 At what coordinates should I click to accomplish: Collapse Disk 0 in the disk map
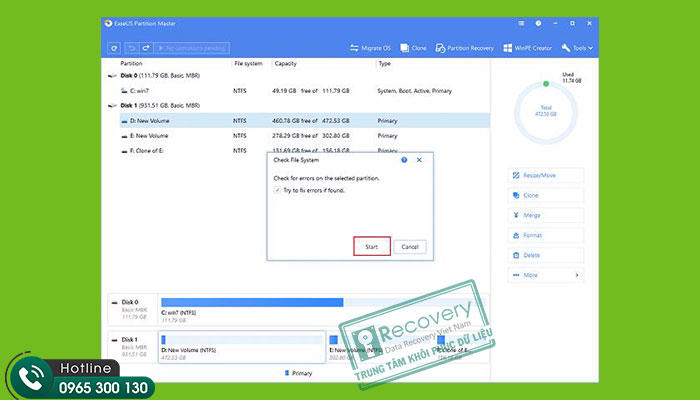point(115,302)
